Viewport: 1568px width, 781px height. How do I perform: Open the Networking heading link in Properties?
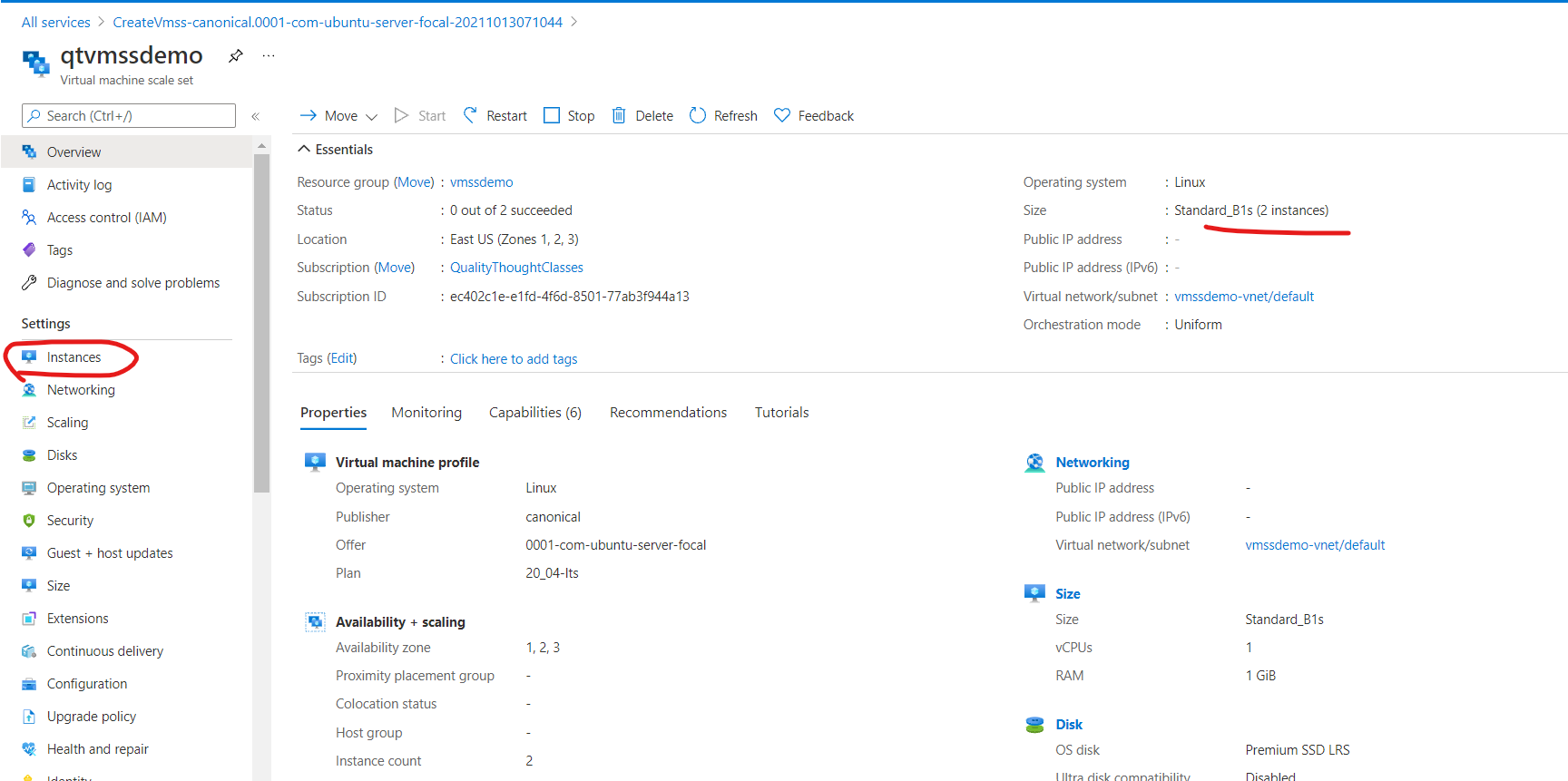pyautogui.click(x=1093, y=463)
